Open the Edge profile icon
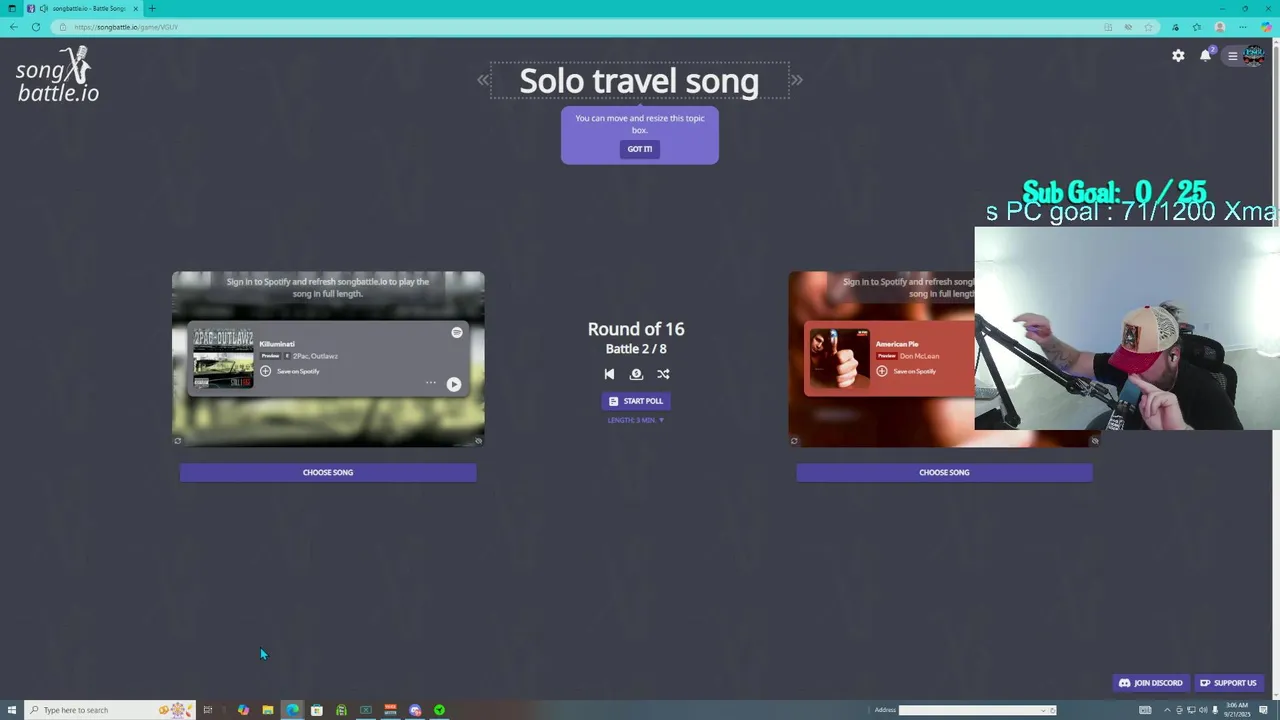Screen dimensions: 1280x720 tap(1220, 27)
